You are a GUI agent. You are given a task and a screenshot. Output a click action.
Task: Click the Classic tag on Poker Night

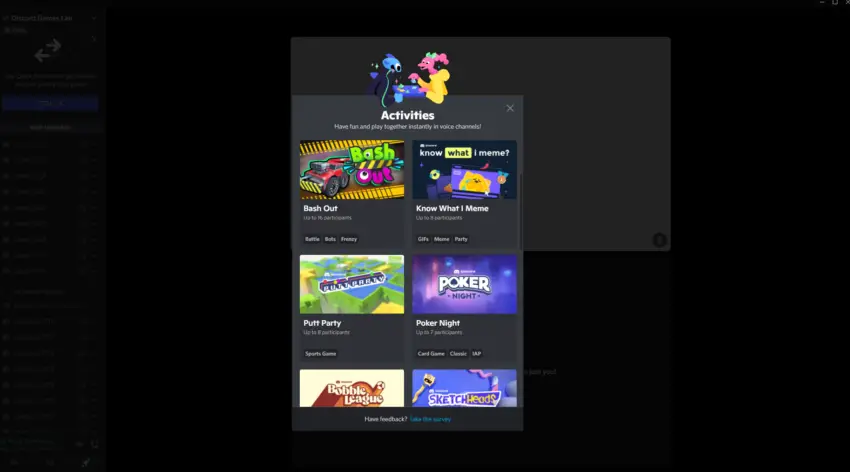tap(458, 353)
